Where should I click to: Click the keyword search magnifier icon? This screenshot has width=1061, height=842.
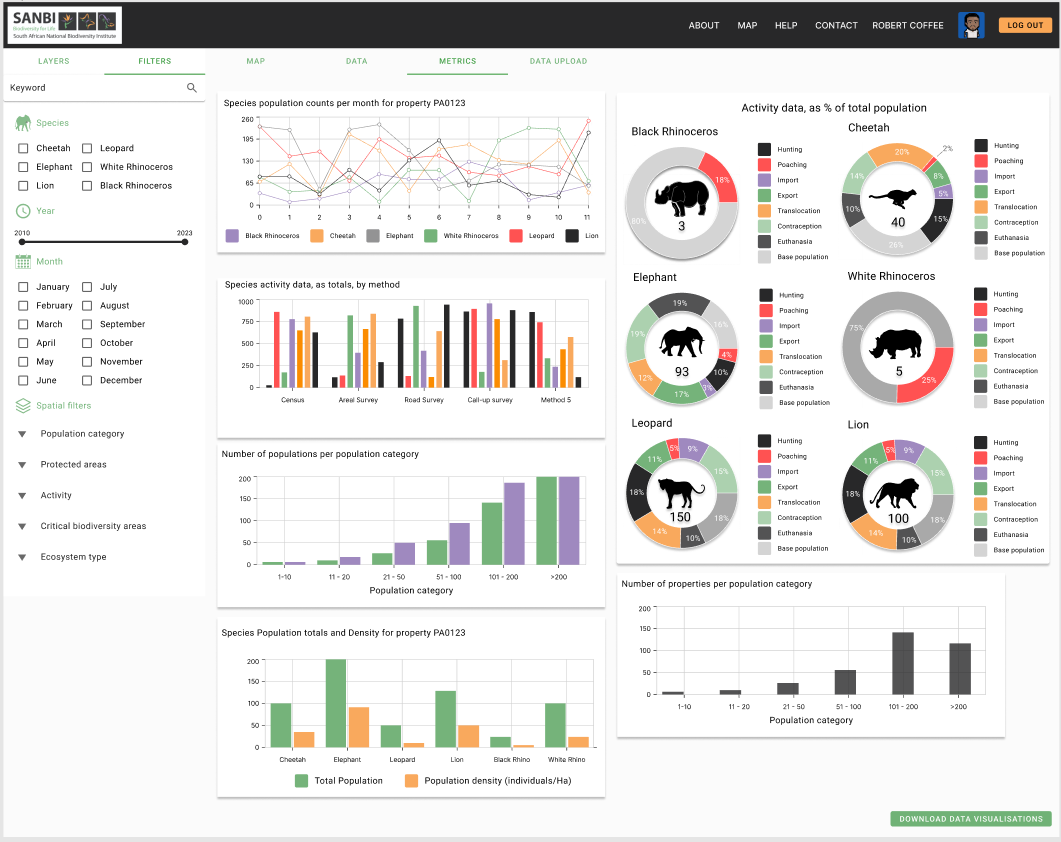(x=191, y=88)
